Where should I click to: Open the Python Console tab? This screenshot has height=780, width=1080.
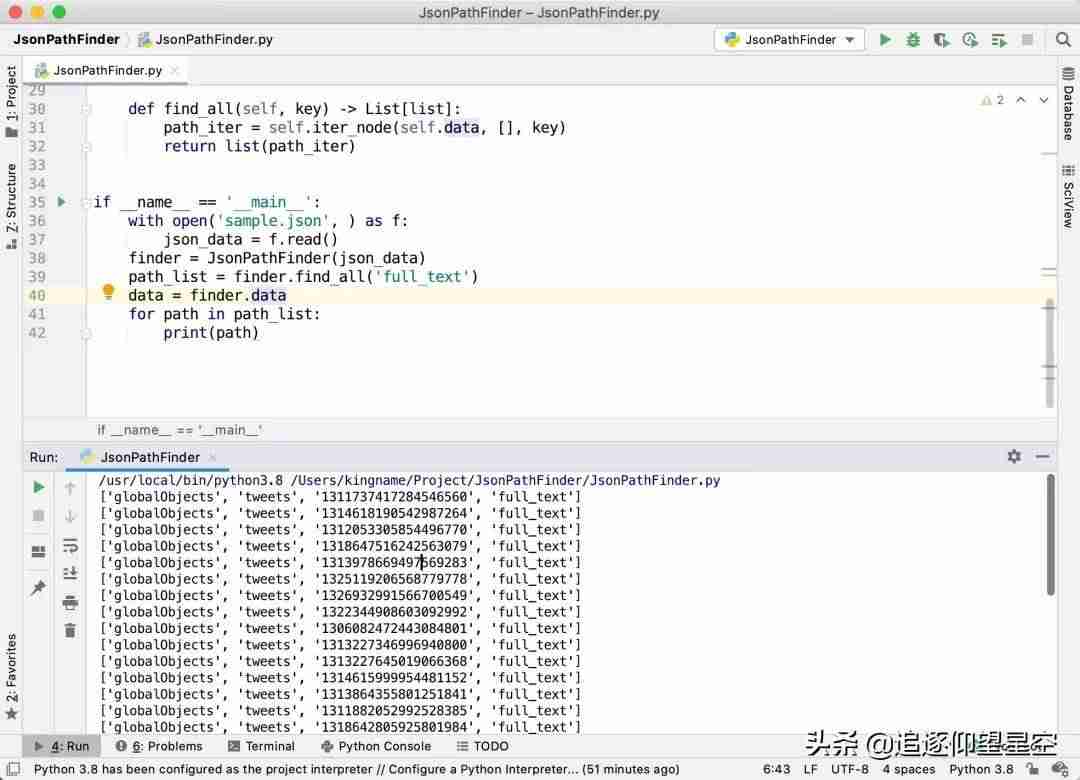click(x=376, y=746)
